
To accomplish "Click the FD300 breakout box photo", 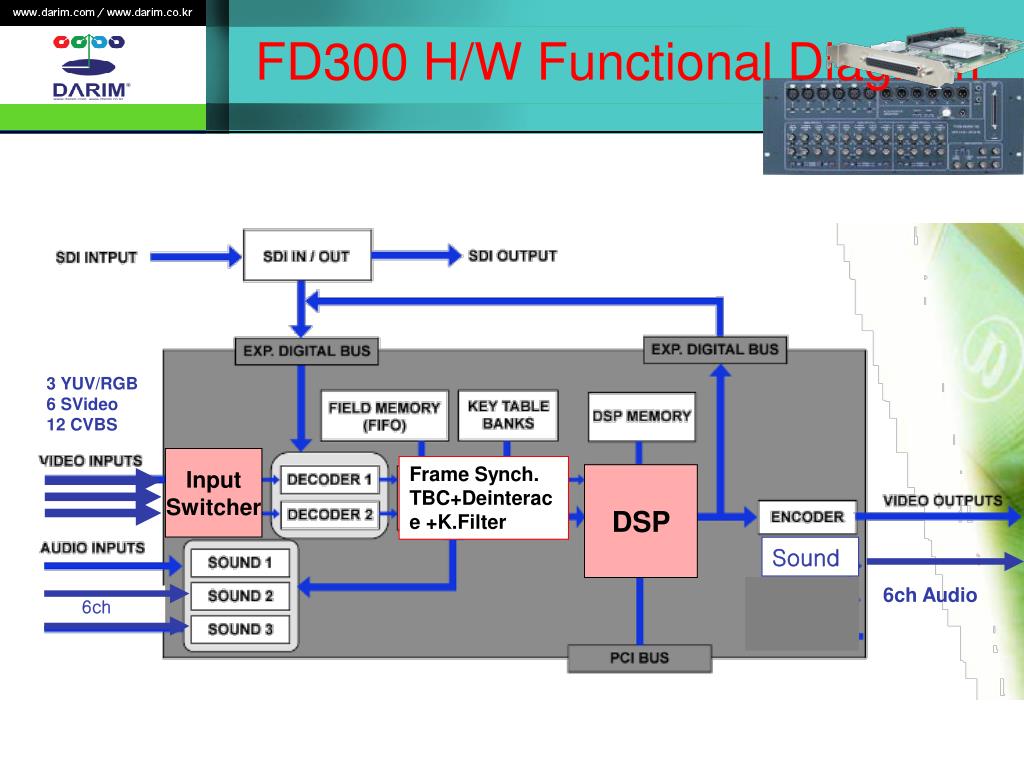I will (x=892, y=127).
